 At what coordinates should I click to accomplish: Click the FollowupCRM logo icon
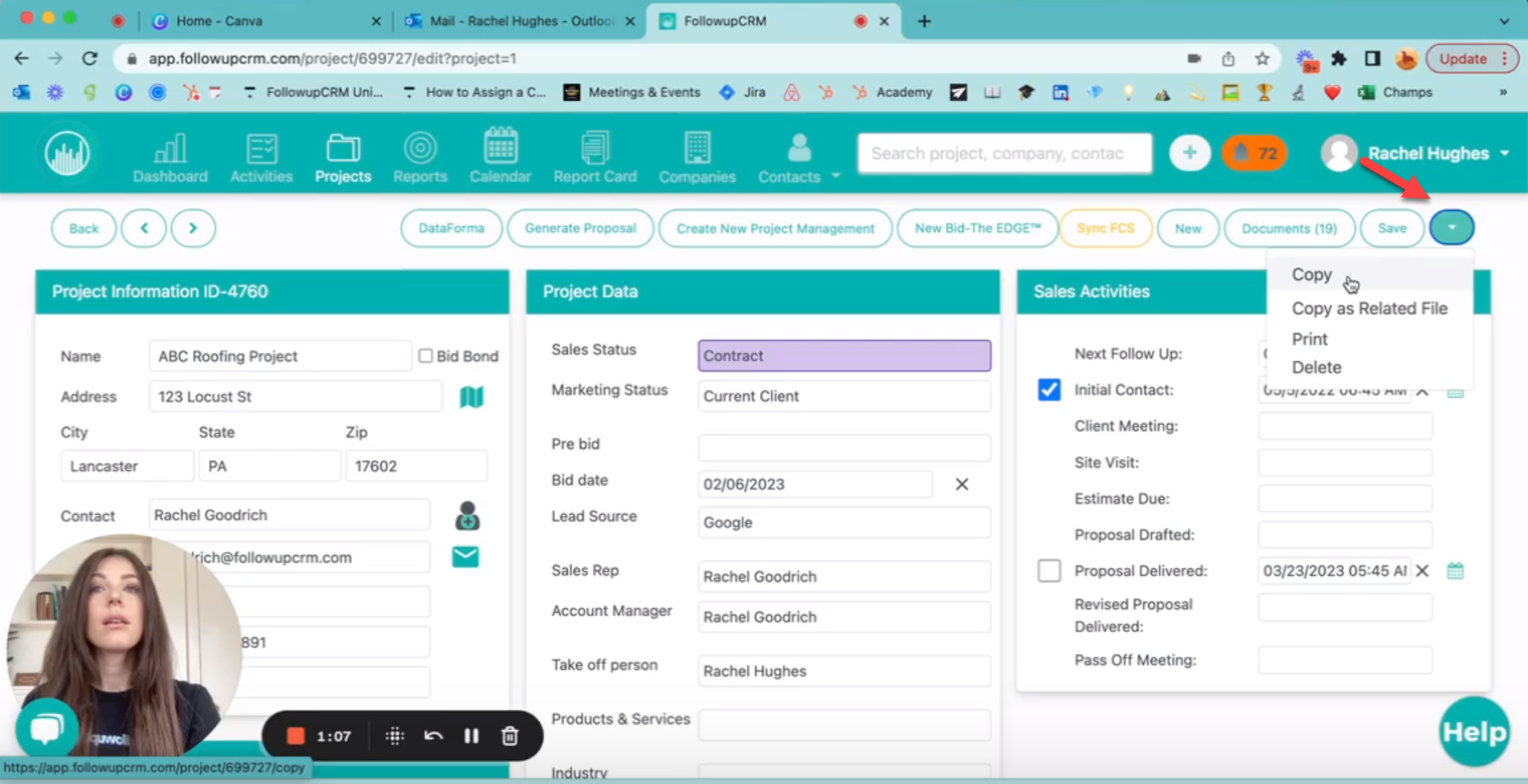[67, 154]
